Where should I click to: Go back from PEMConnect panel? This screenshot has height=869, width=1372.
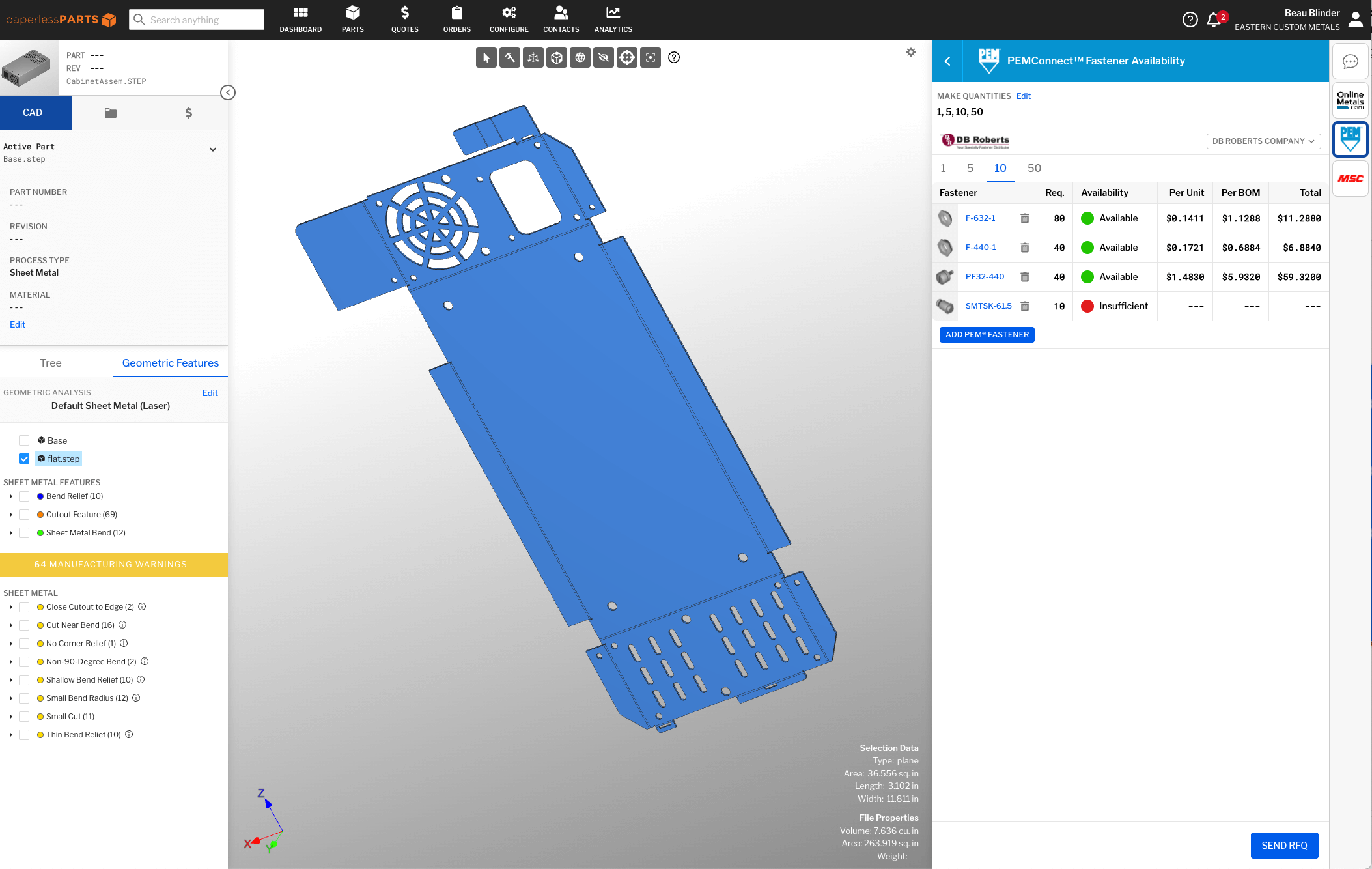(947, 61)
